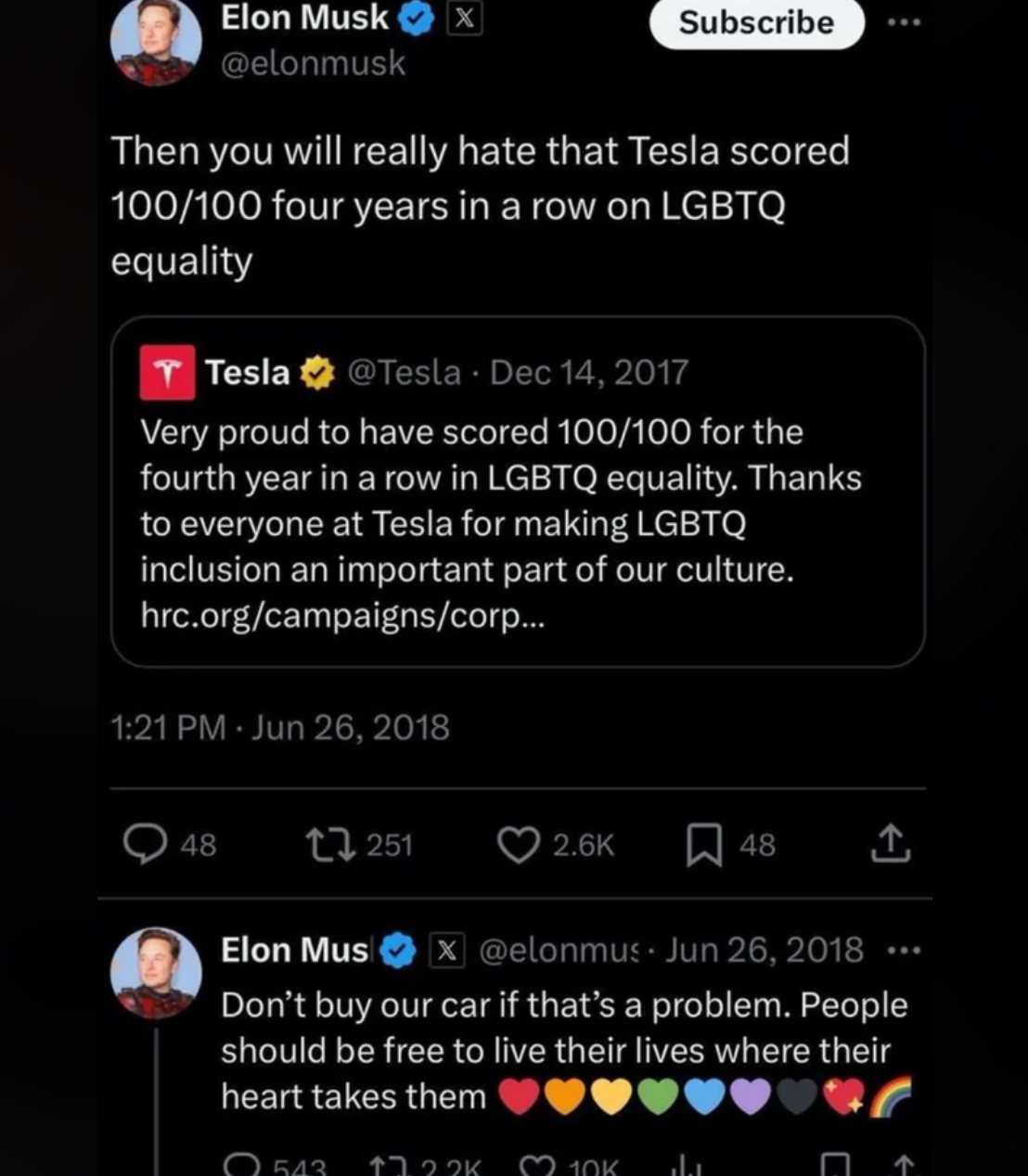The height and width of the screenshot is (1176, 1028).
Task: Open Elon Musk's profile picture at top
Action: [156, 42]
